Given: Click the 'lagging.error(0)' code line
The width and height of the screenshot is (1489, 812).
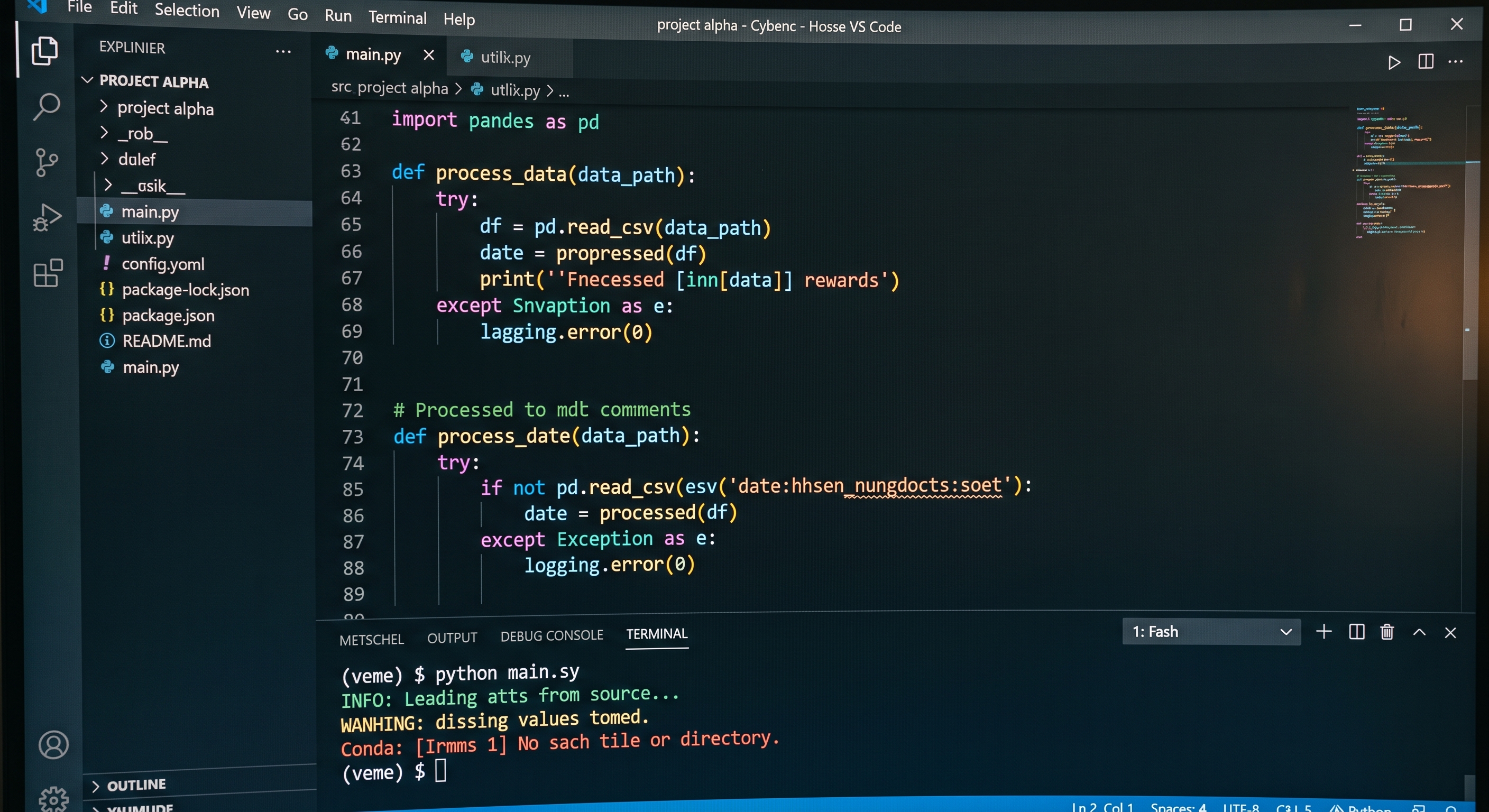Looking at the screenshot, I should click(566, 333).
